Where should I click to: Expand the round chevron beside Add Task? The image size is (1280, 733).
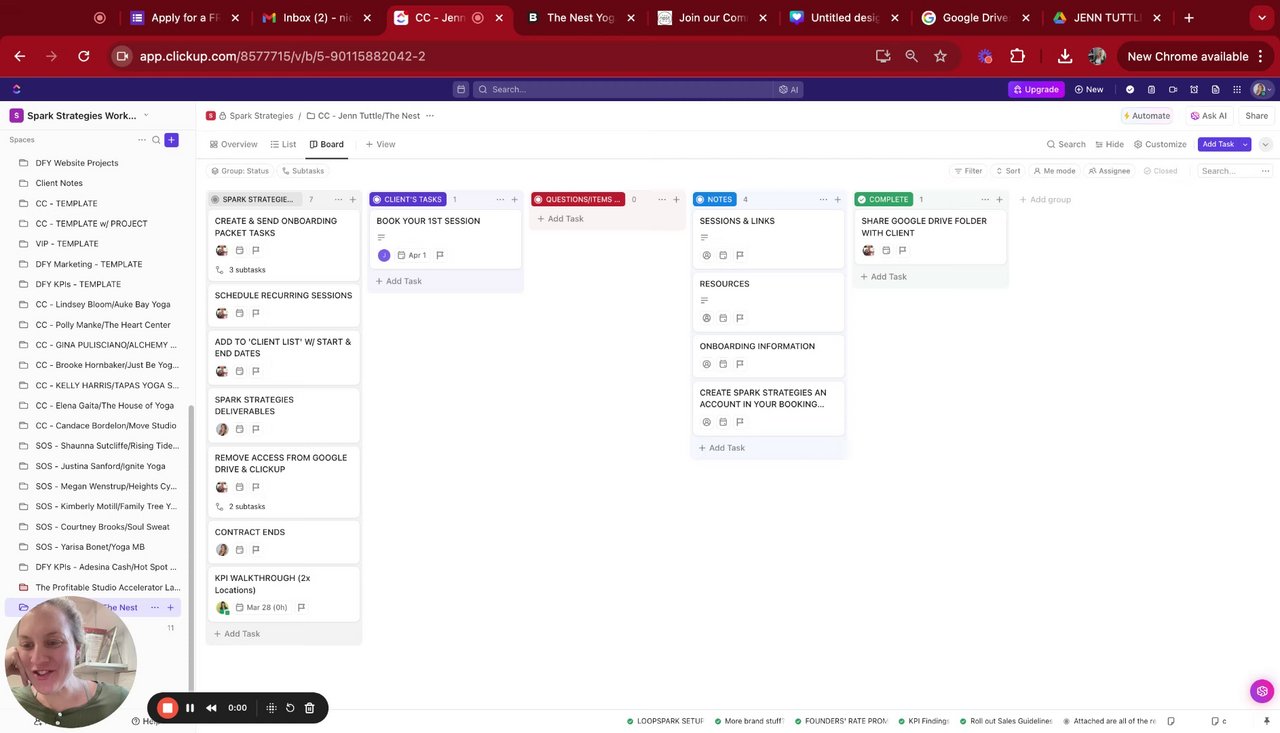coord(1265,144)
